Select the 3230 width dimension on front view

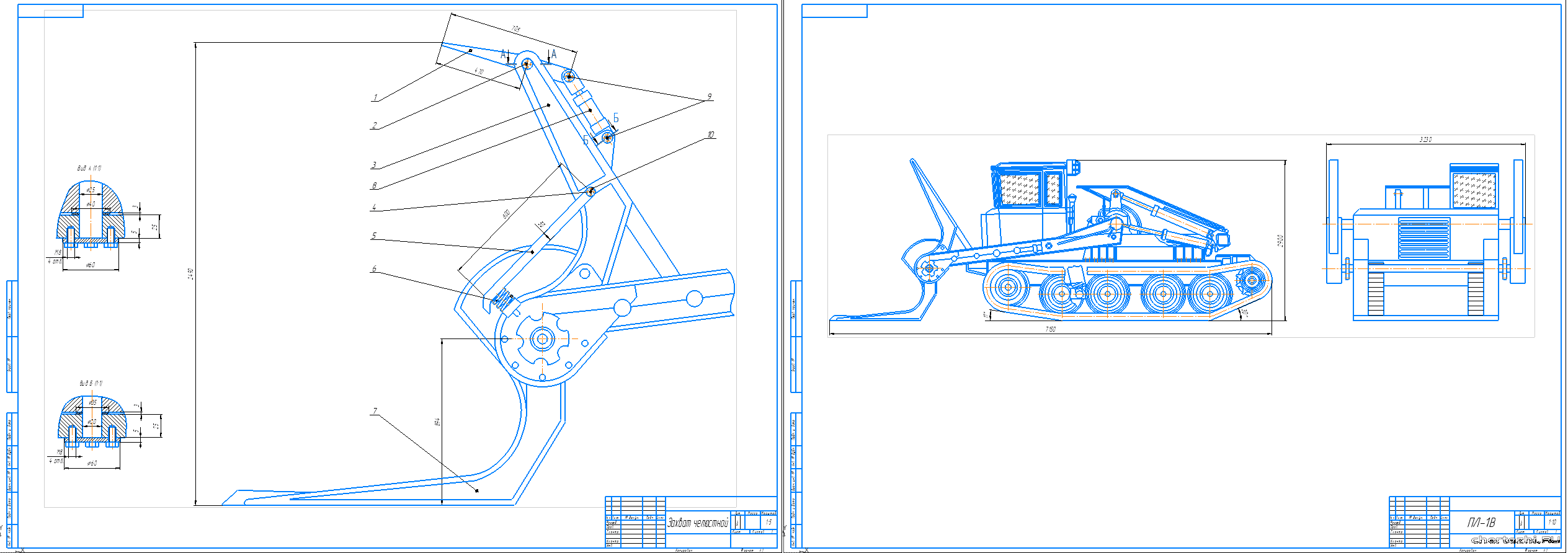point(1425,139)
